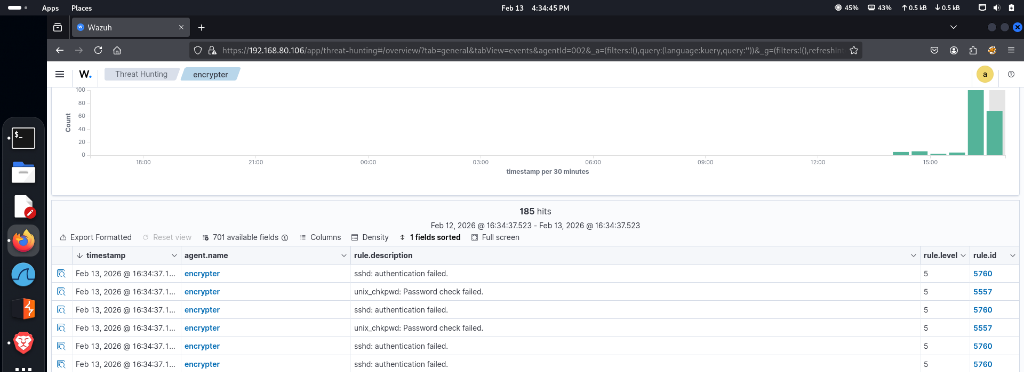The height and width of the screenshot is (372, 1024).
Task: Launch Wireshark from the dock
Action: point(24,275)
